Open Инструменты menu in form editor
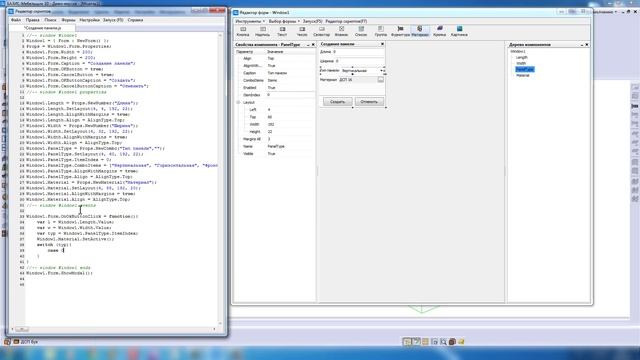 (x=250, y=21)
